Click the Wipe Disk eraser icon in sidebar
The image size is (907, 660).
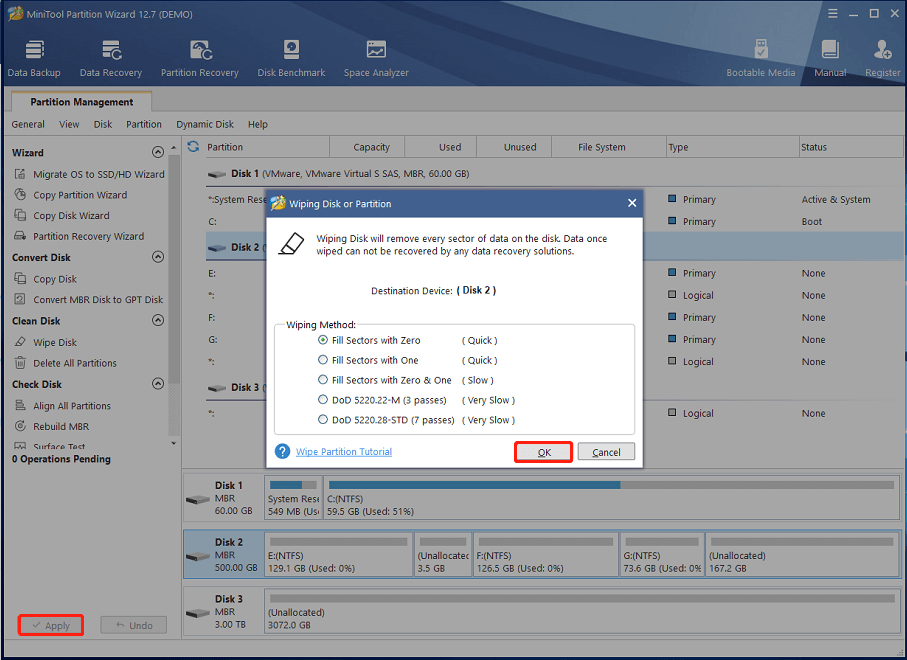20,342
